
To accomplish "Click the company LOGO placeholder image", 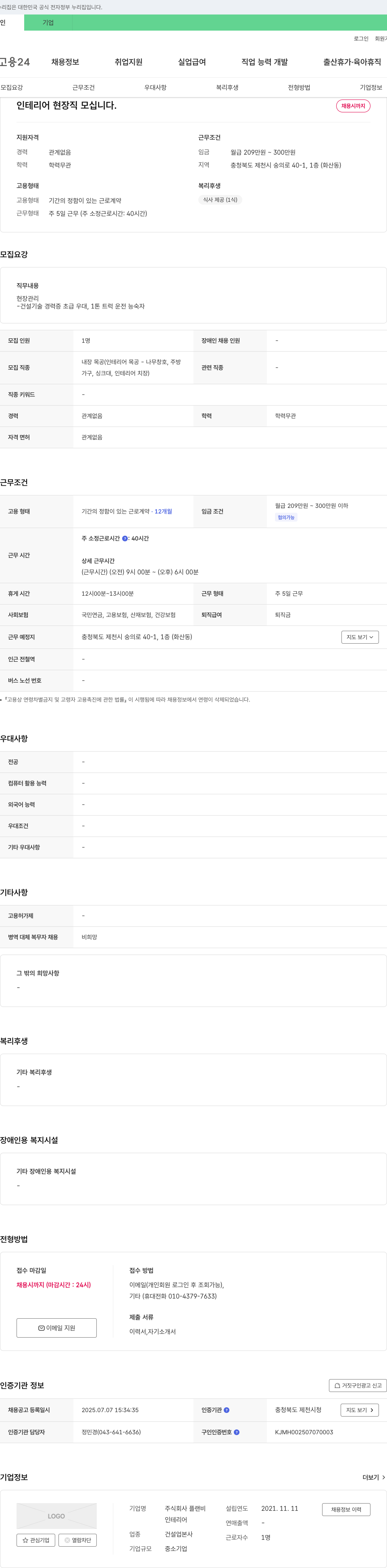I will pyautogui.click(x=57, y=1516).
